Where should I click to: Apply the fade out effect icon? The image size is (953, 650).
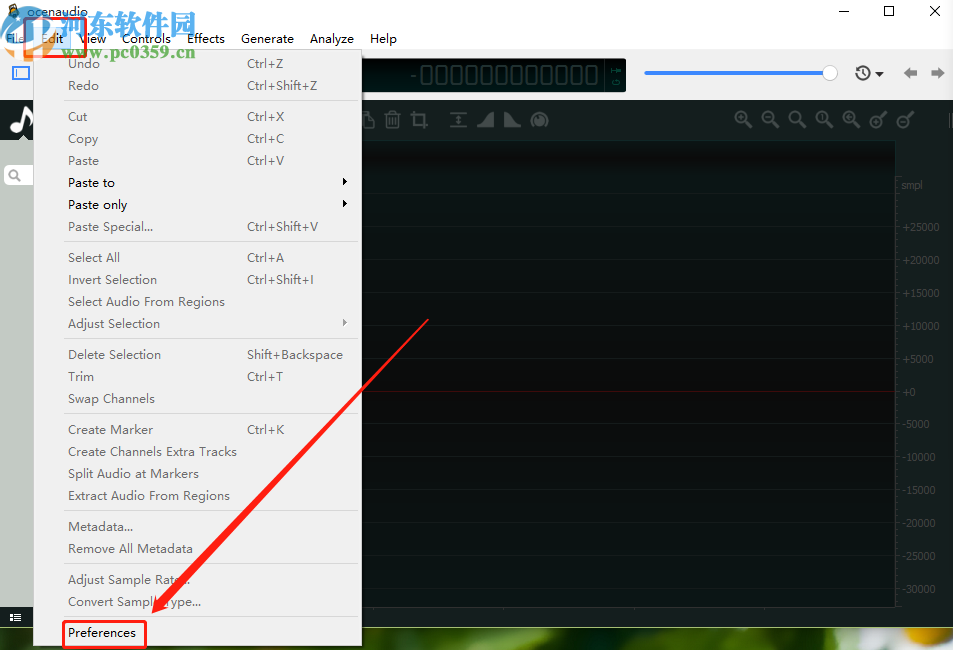[512, 120]
